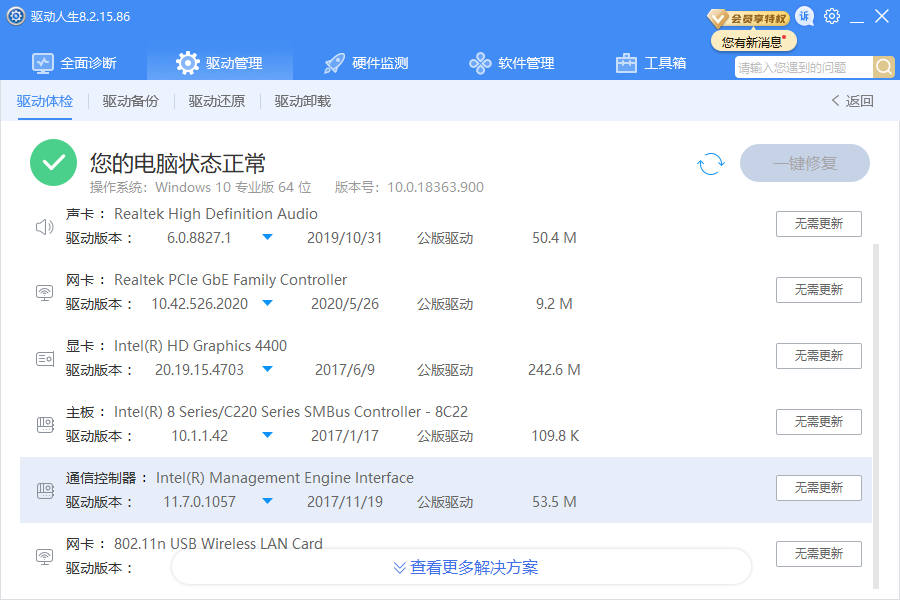The width and height of the screenshot is (900, 600).
Task: Click the sound card speaker icon
Action: pos(45,227)
